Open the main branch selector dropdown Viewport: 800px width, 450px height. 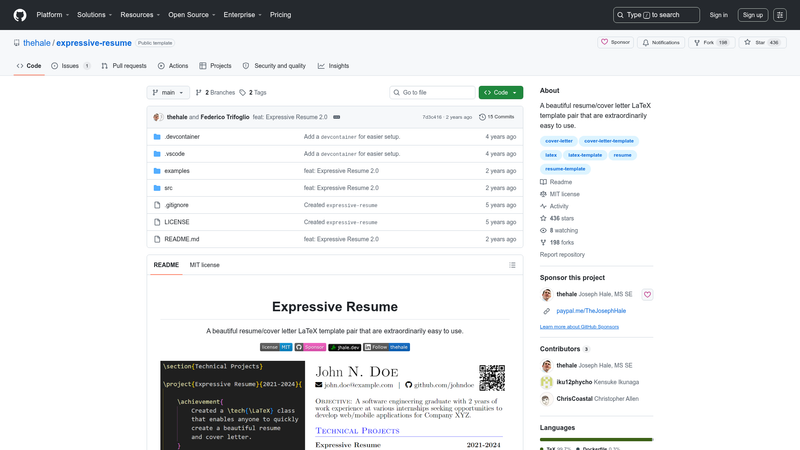coord(168,92)
